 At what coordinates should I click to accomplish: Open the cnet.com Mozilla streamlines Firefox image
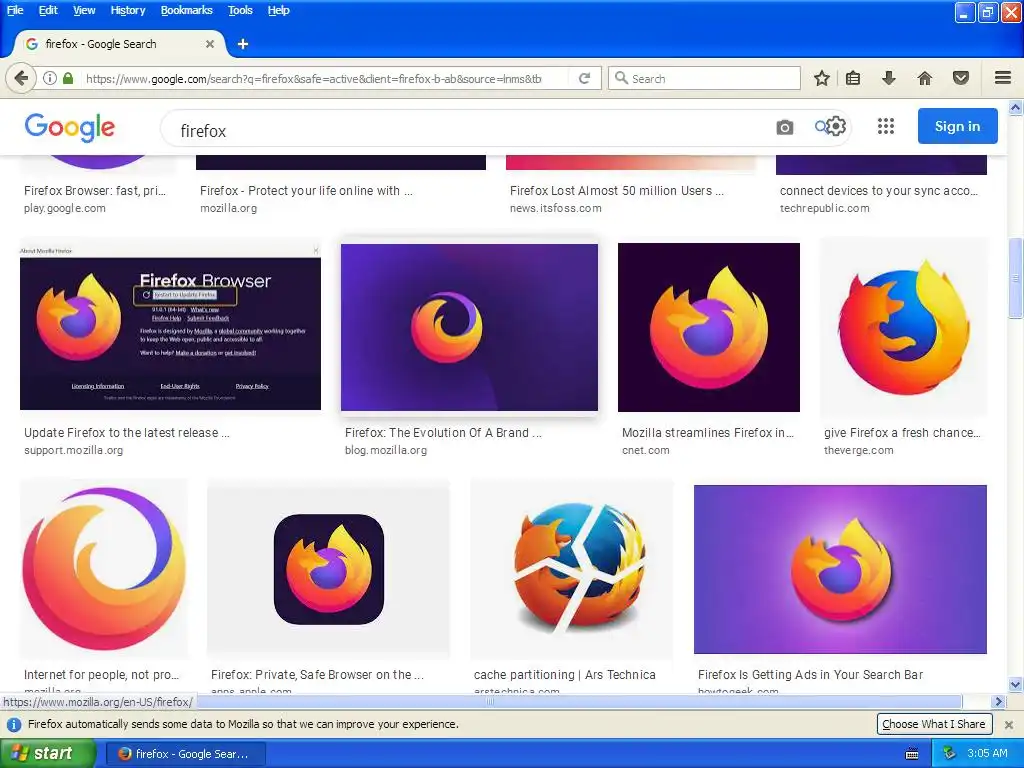(709, 327)
